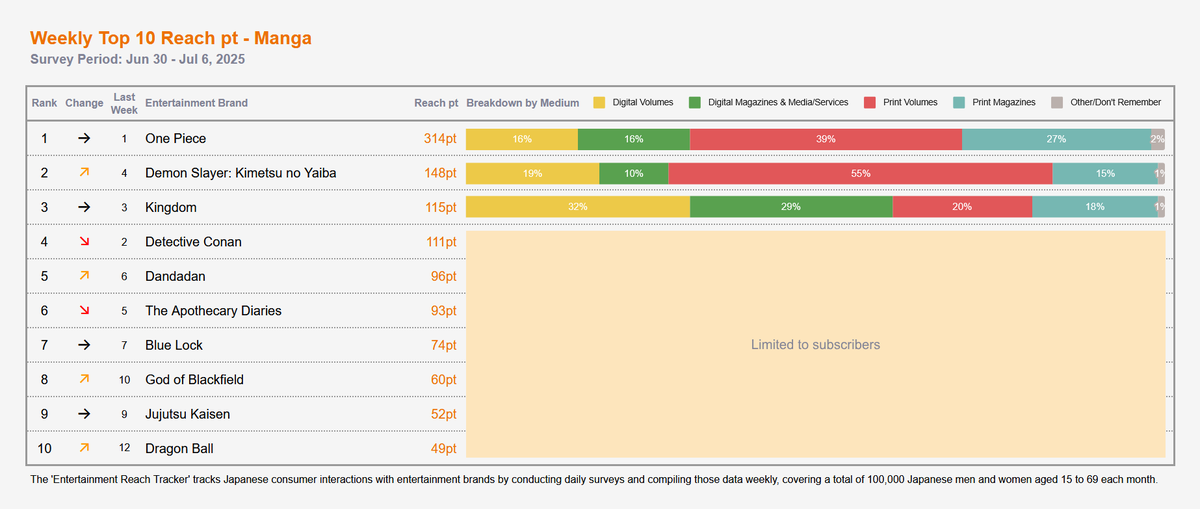This screenshot has width=1200, height=509.
Task: Click the green Digital Magazines legend swatch
Action: pos(694,103)
